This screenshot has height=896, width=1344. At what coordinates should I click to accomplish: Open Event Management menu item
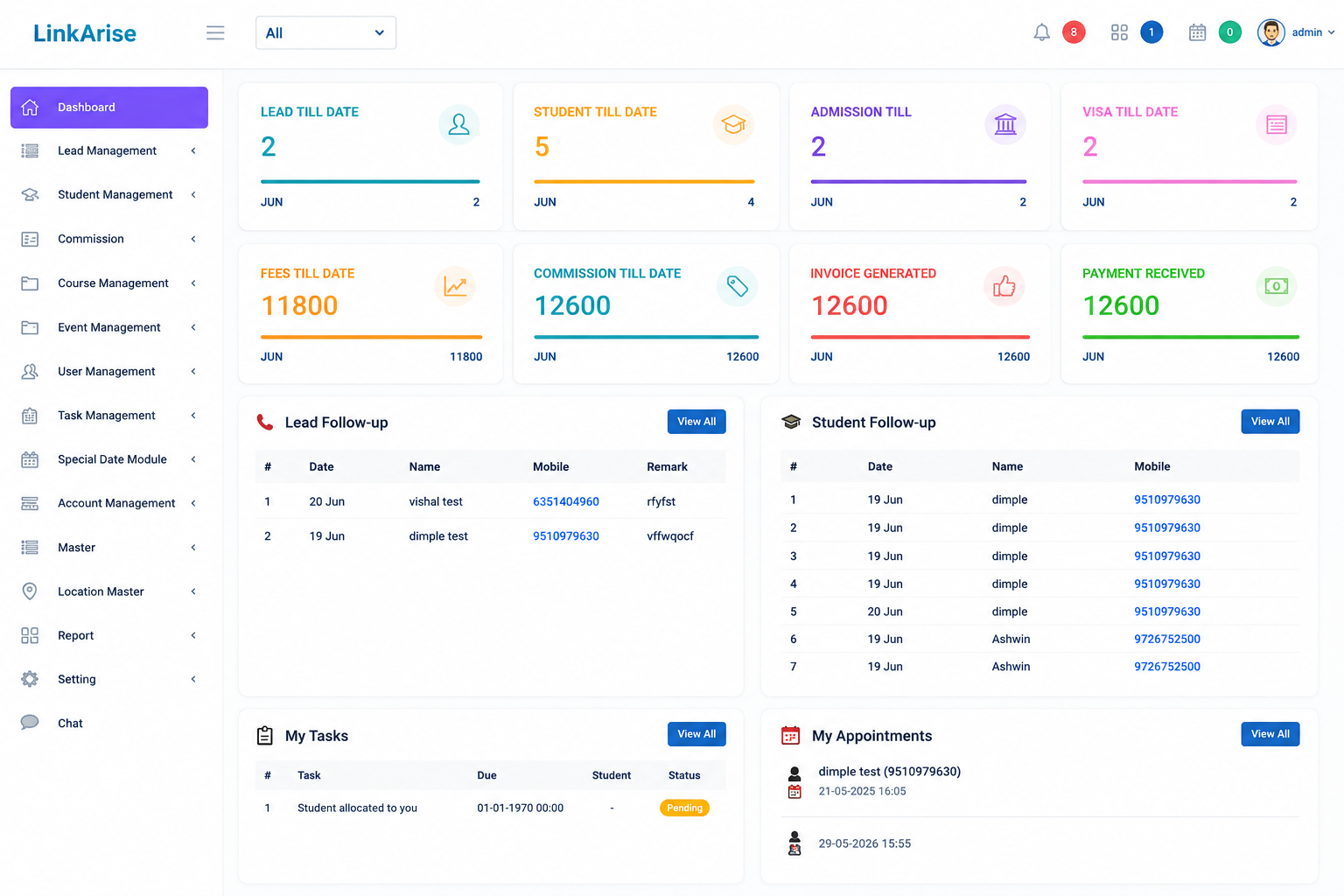point(109,327)
